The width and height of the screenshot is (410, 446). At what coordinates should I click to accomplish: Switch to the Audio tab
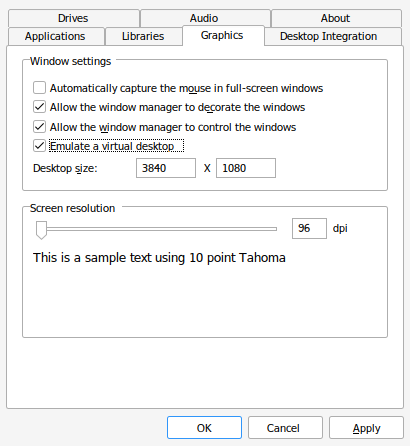point(204,18)
